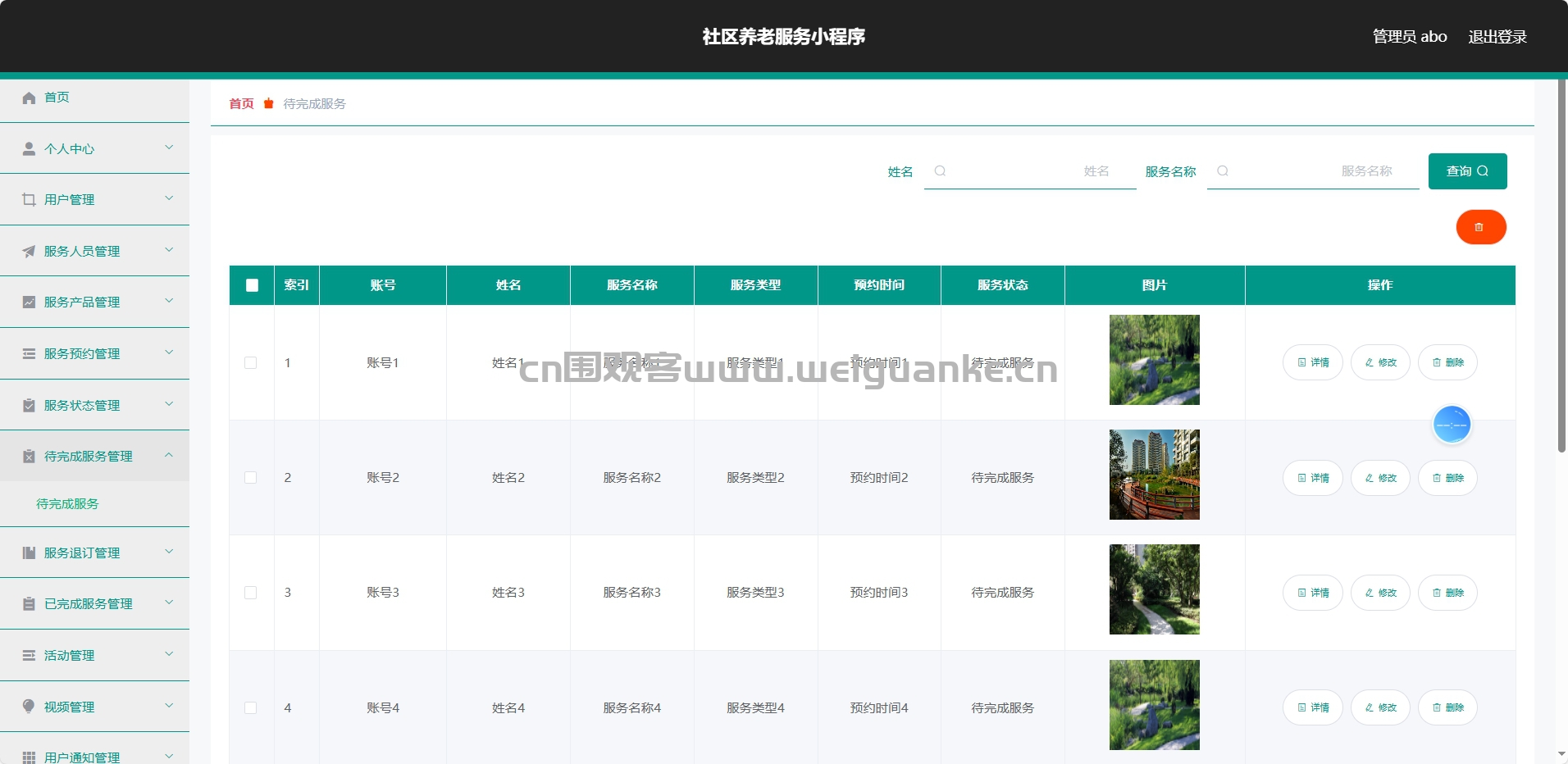Expand the 服务预约管理 menu chevron
Screen dimensions: 1568x764
point(169,352)
